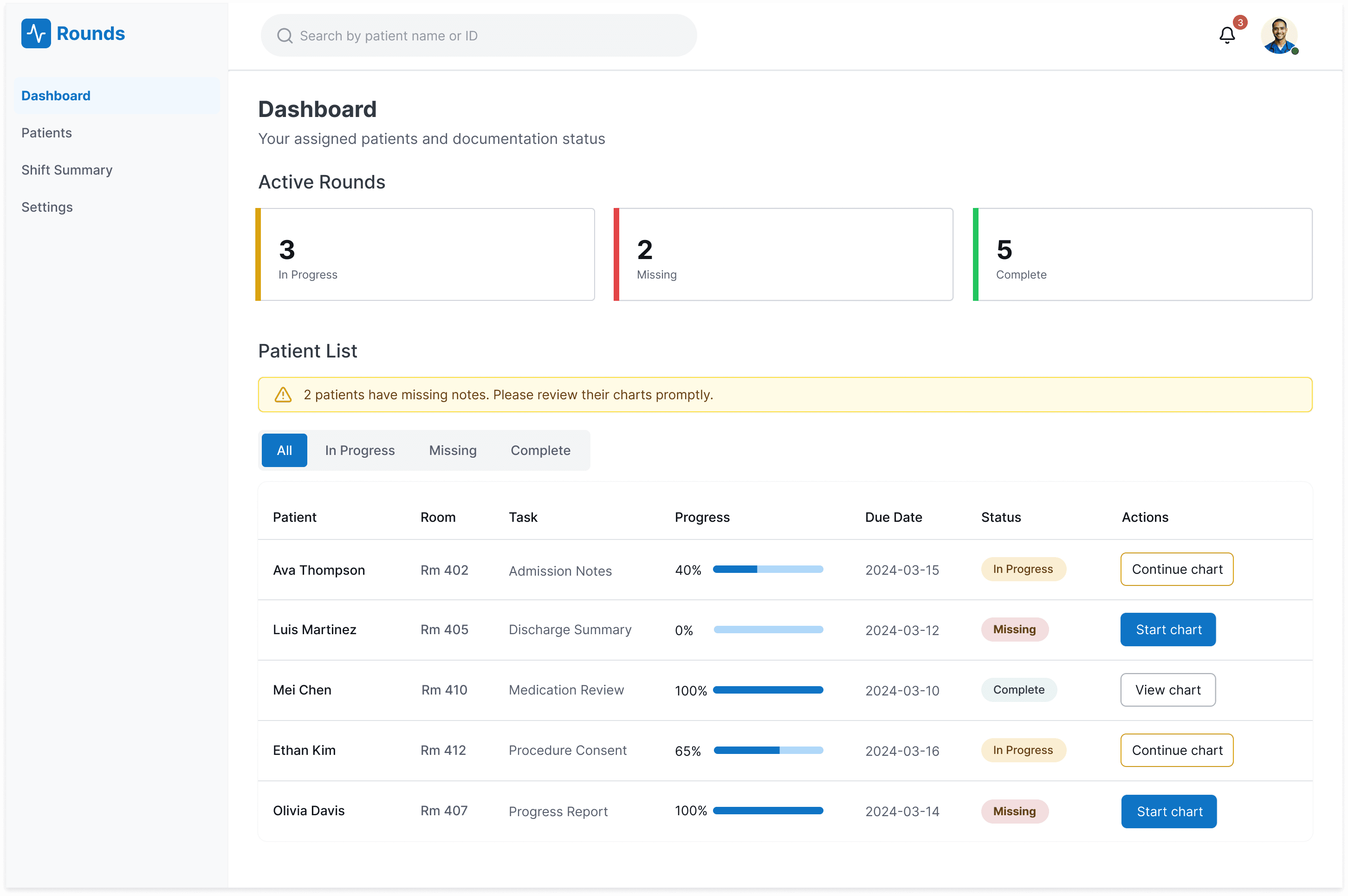The height and width of the screenshot is (896, 1348).
Task: Switch to the Missing filter tab
Action: pyautogui.click(x=453, y=451)
